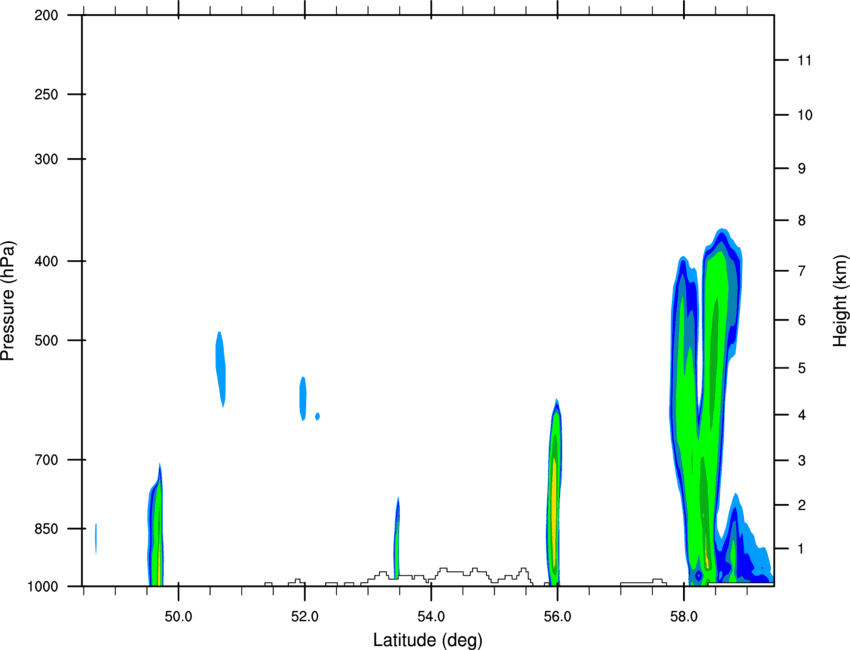Click the 5 km height label
The width and height of the screenshot is (850, 650).
[801, 368]
